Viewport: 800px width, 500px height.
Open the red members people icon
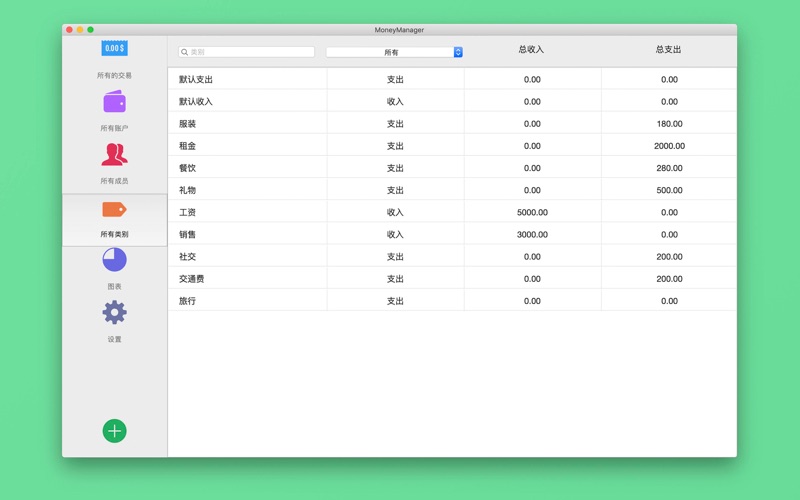114,154
